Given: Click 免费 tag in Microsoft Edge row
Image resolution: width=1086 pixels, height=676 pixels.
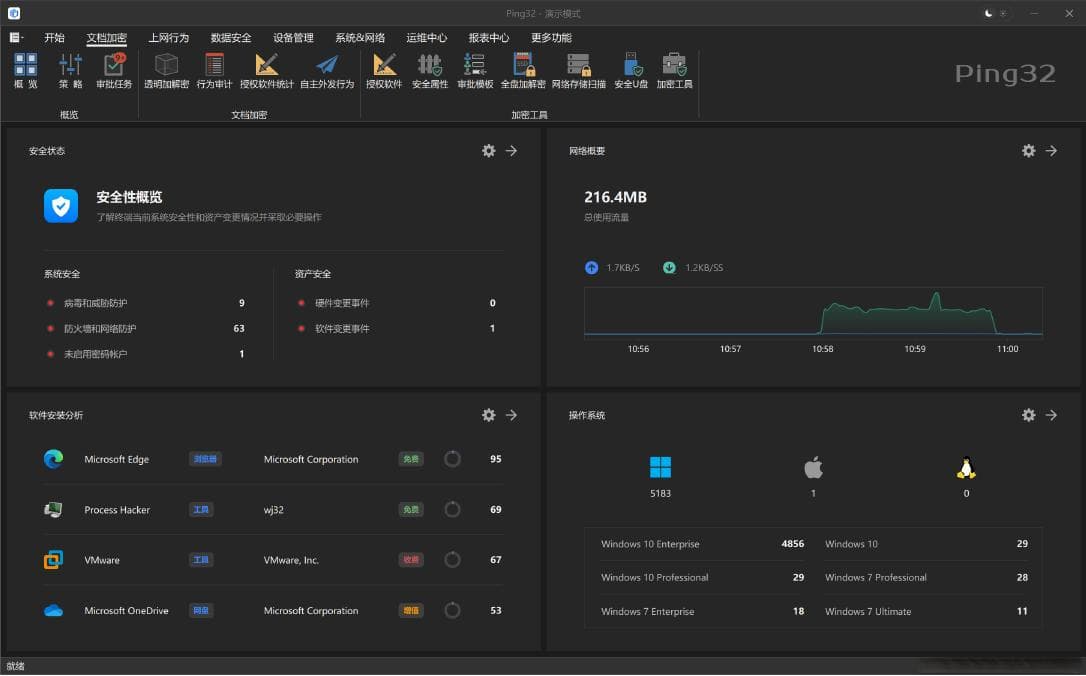Looking at the screenshot, I should tap(411, 459).
